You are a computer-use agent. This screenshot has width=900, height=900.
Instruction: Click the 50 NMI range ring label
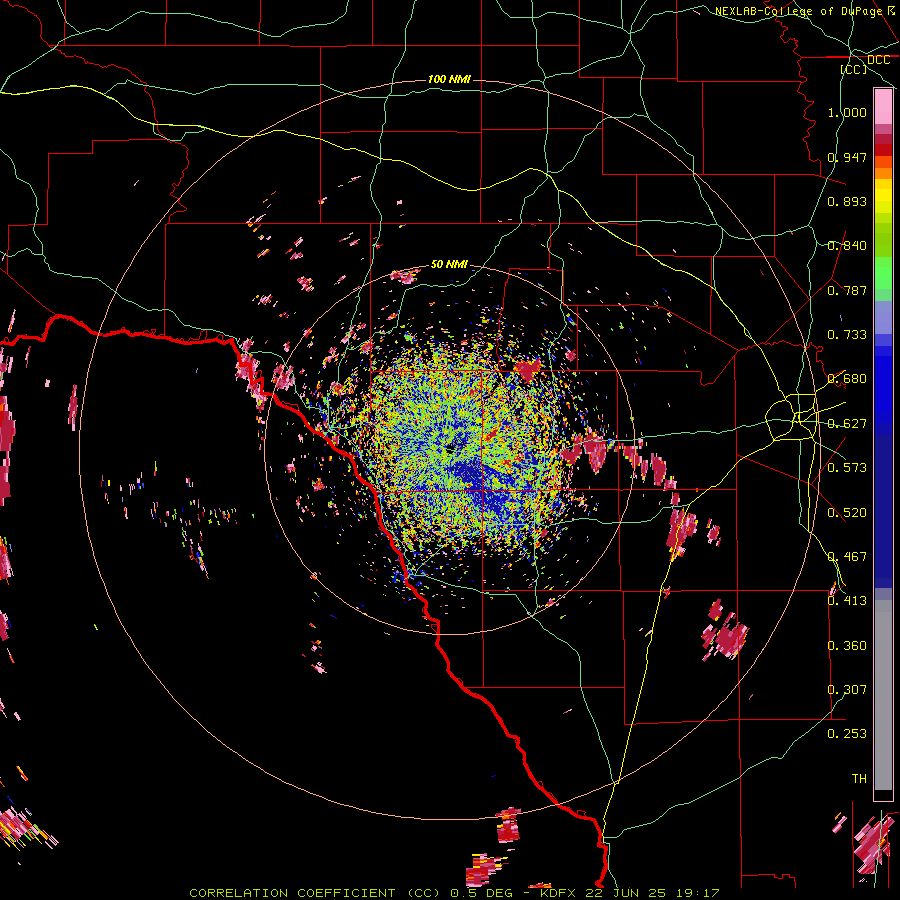click(449, 264)
